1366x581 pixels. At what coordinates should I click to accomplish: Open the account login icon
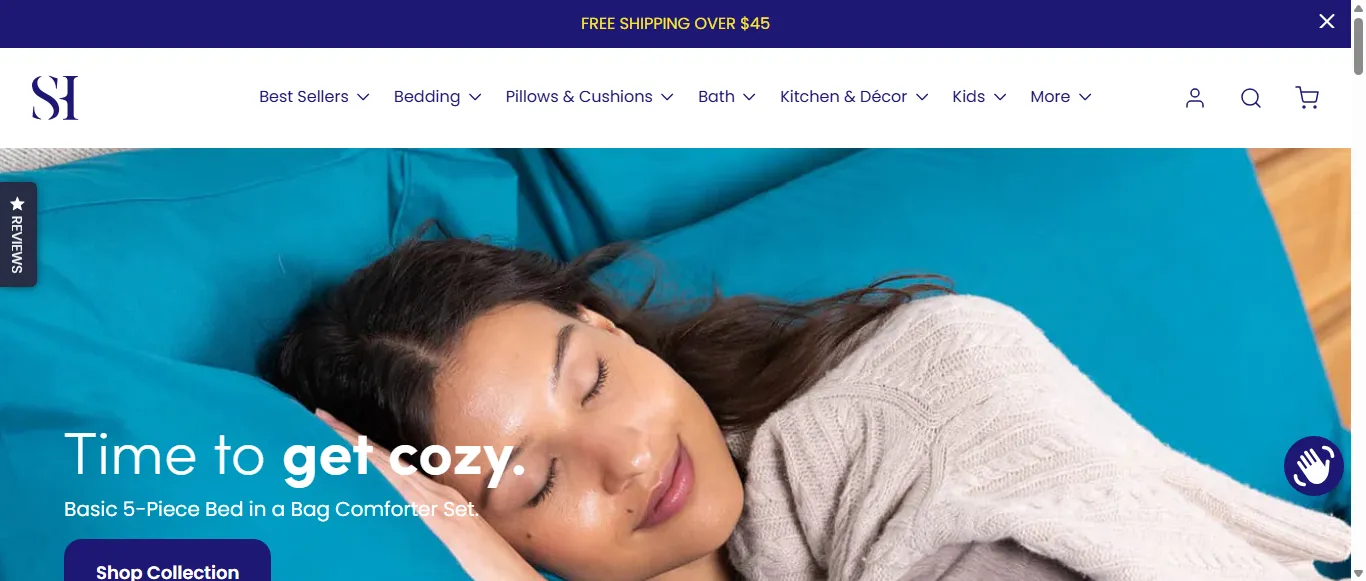pos(1195,97)
